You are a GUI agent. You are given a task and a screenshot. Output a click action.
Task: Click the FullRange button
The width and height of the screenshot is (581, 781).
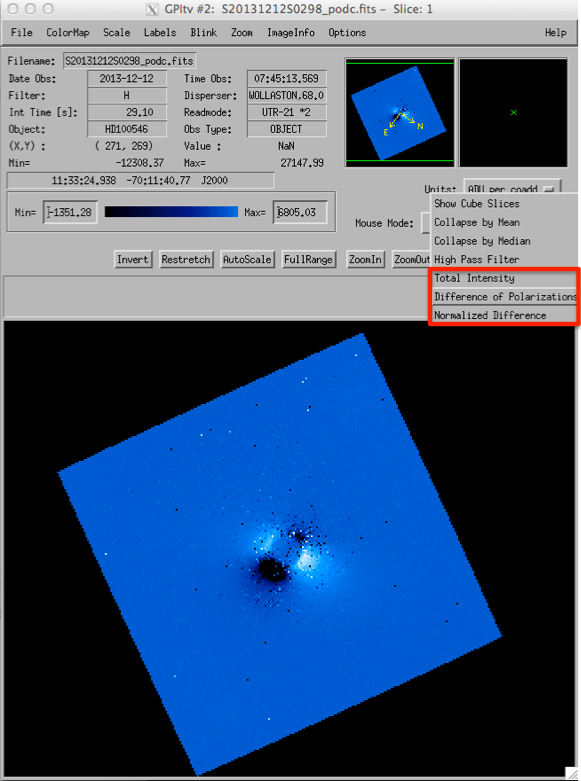tap(308, 260)
